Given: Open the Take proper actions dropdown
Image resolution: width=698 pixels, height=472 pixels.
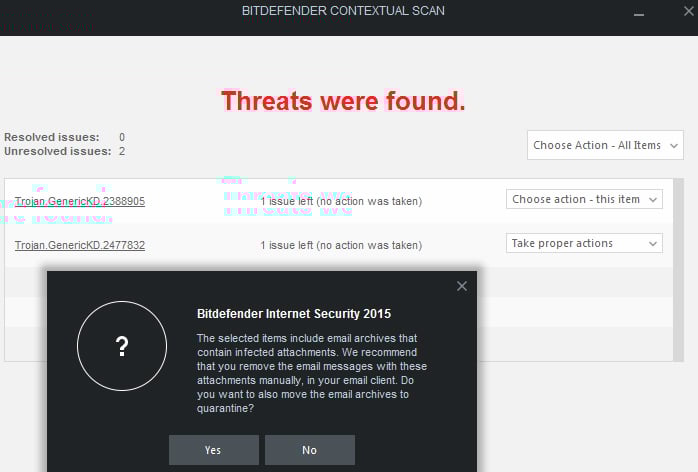Looking at the screenshot, I should click(584, 243).
